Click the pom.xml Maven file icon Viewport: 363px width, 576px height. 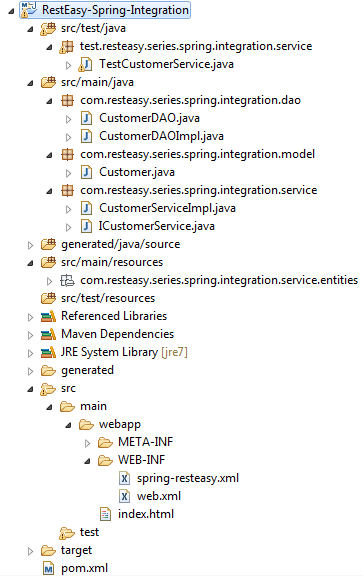(48, 569)
